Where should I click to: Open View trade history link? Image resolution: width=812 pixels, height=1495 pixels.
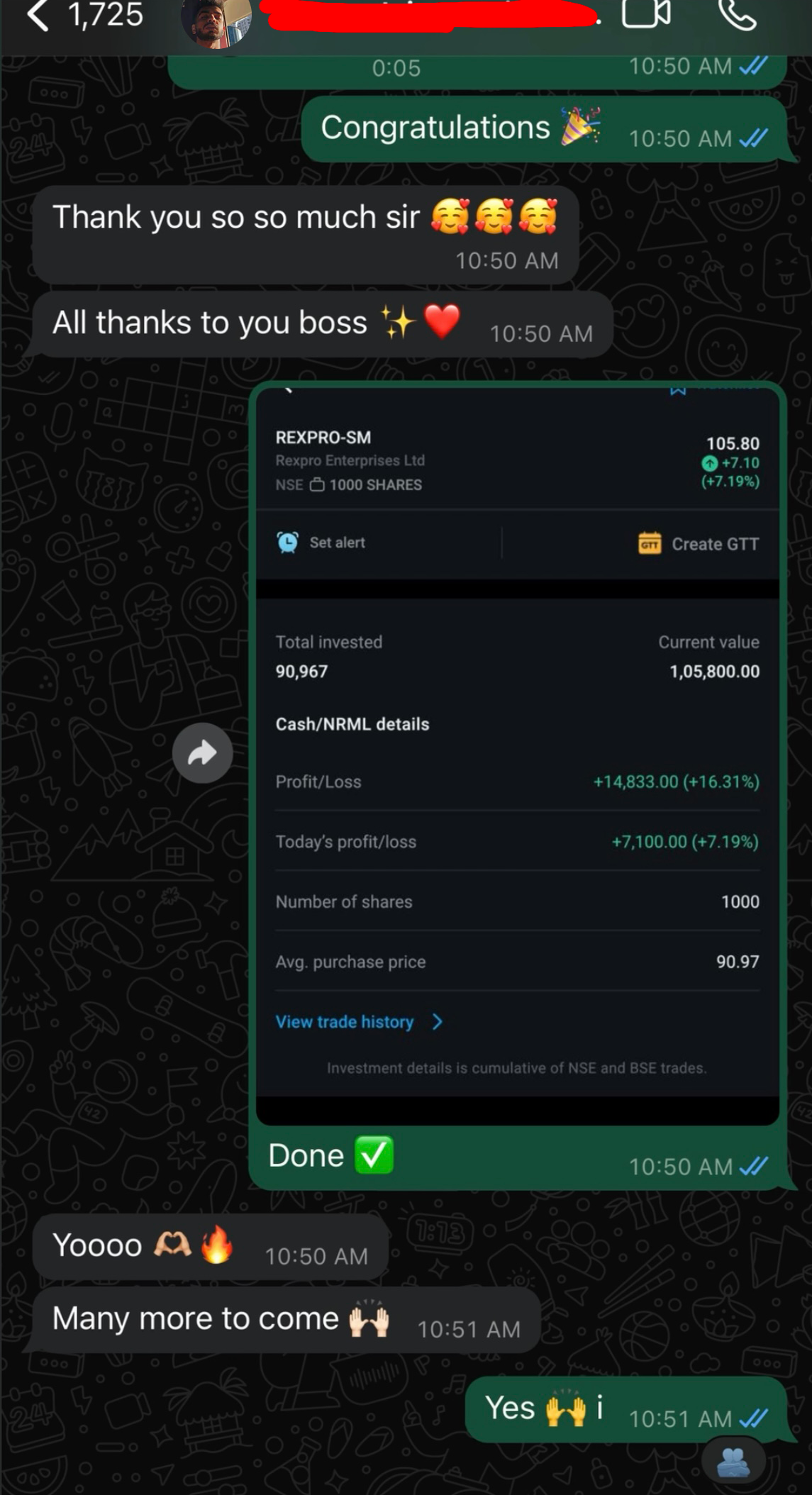[x=345, y=1022]
